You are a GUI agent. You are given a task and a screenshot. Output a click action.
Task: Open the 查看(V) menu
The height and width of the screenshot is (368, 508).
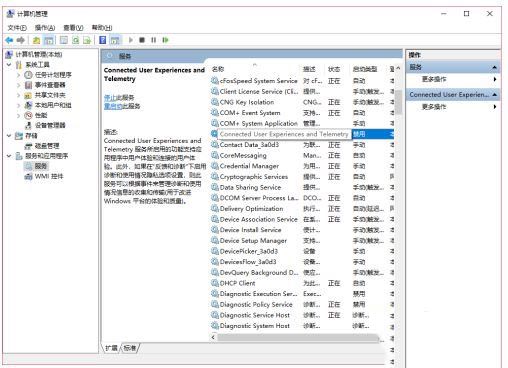pos(73,28)
